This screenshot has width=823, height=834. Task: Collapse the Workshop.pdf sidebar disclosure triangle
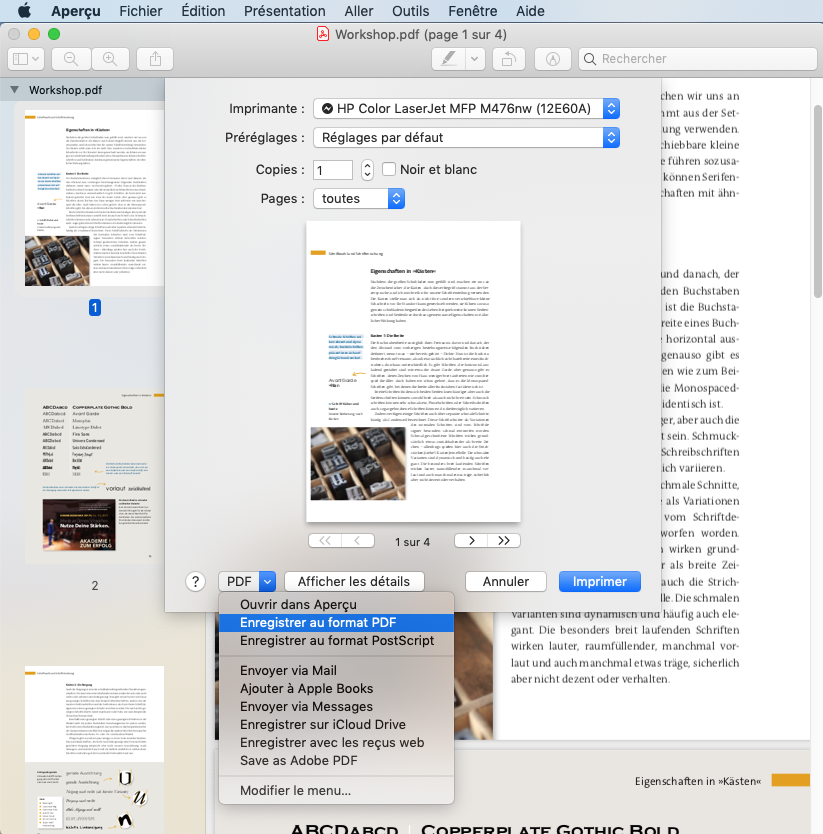tap(15, 90)
